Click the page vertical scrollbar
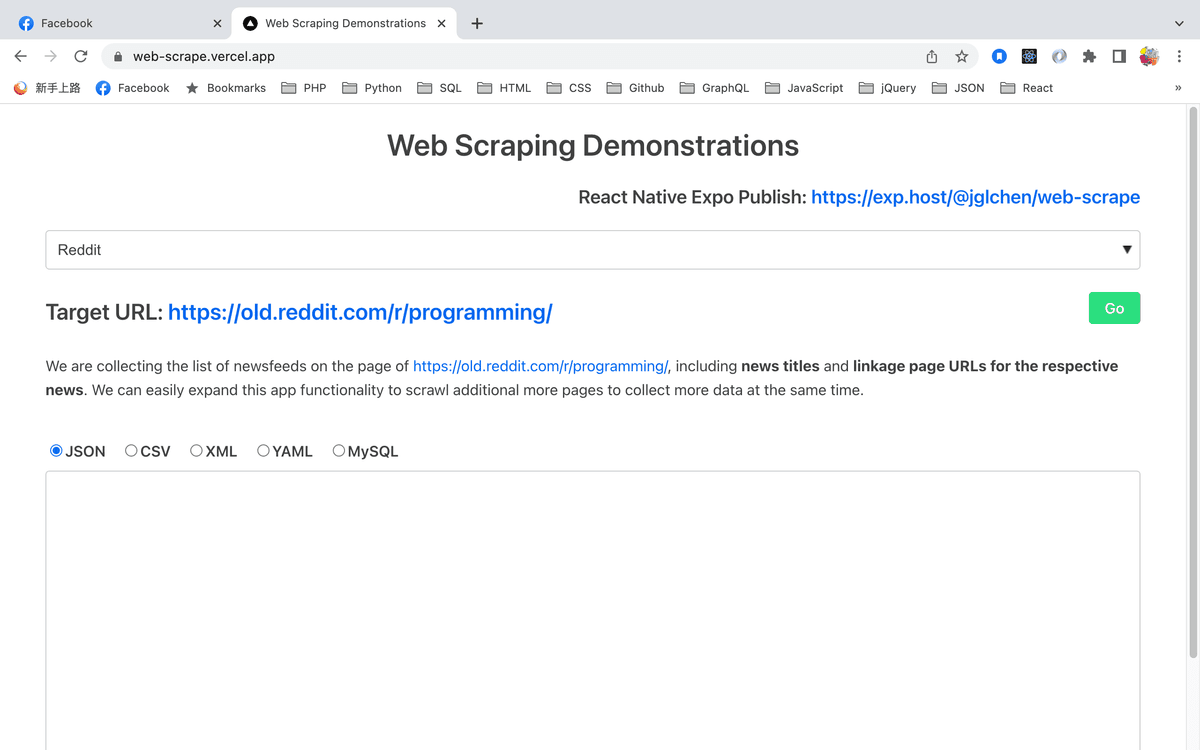1200x750 pixels. pos(1193,384)
